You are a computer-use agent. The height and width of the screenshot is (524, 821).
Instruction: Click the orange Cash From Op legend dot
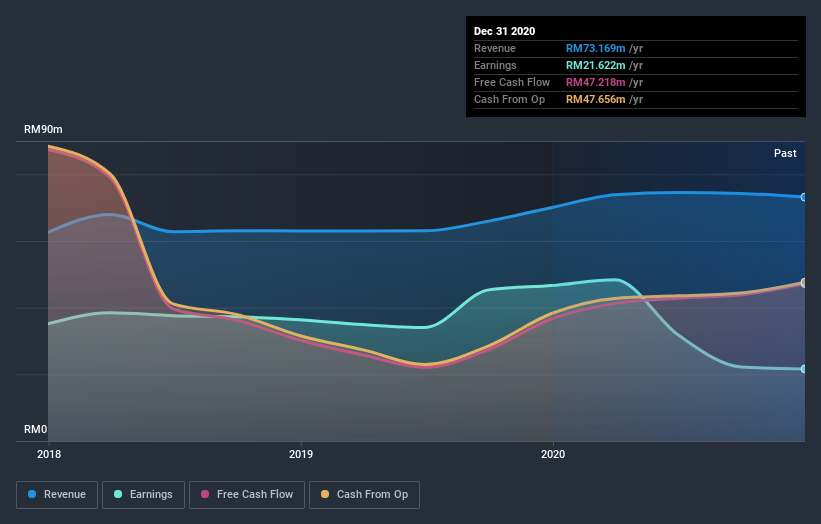click(x=325, y=494)
